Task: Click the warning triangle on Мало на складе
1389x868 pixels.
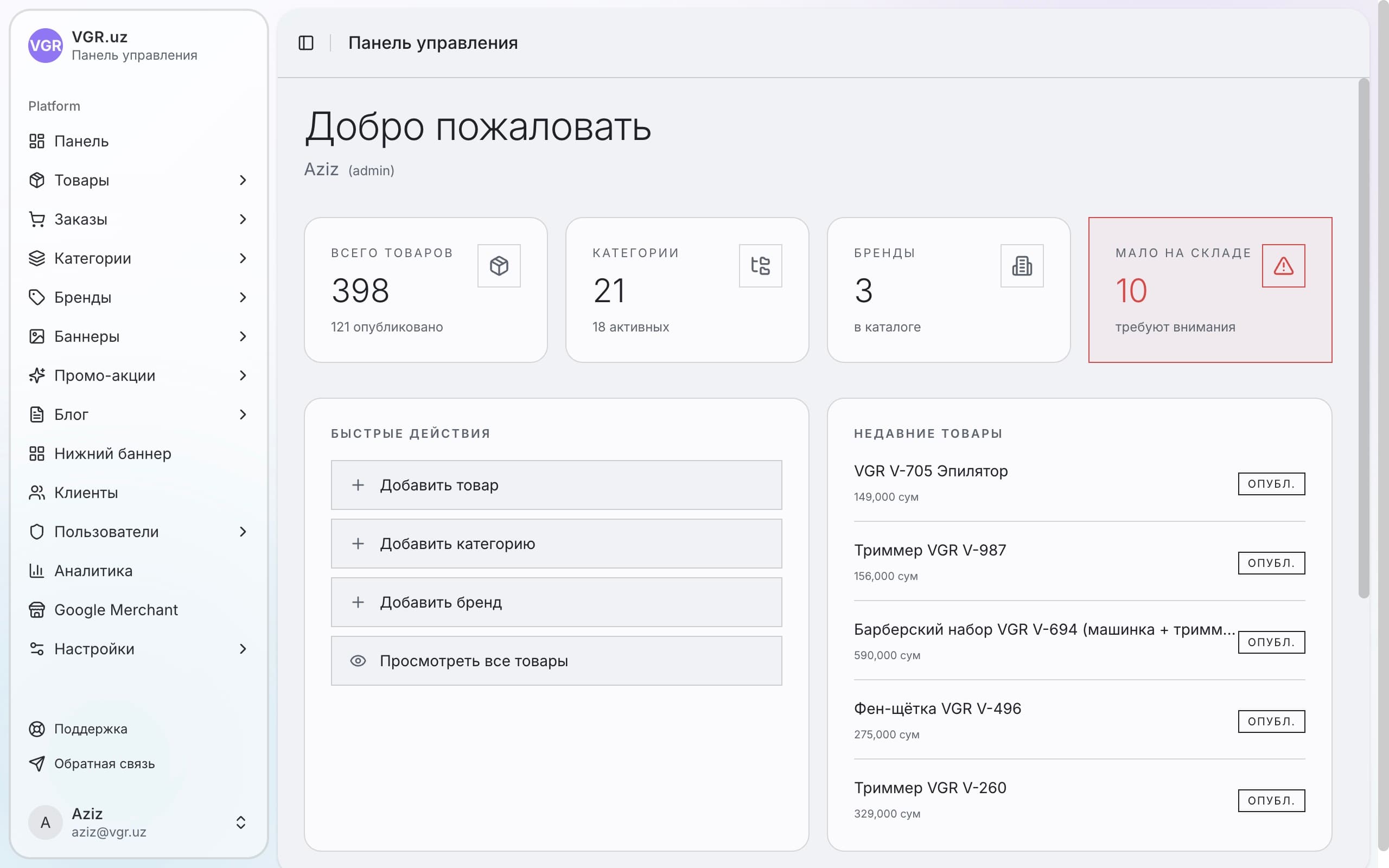Action: (x=1283, y=266)
